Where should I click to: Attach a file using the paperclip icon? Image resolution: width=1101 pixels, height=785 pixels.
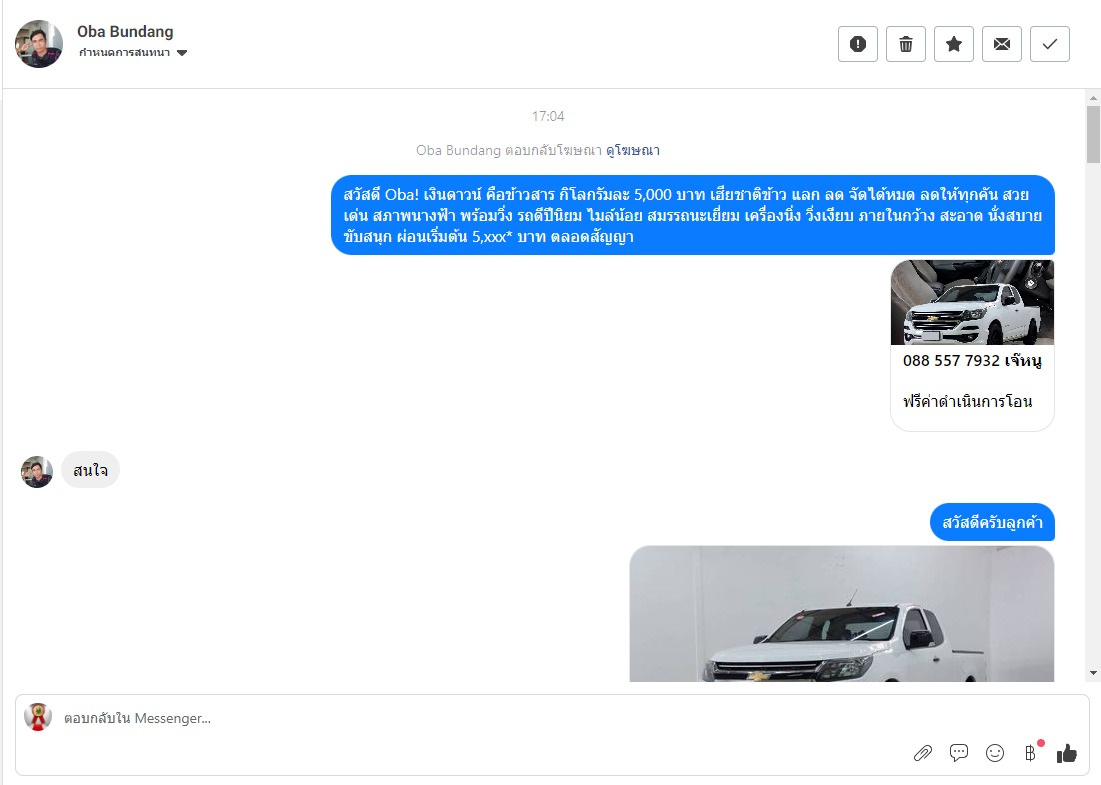(923, 753)
